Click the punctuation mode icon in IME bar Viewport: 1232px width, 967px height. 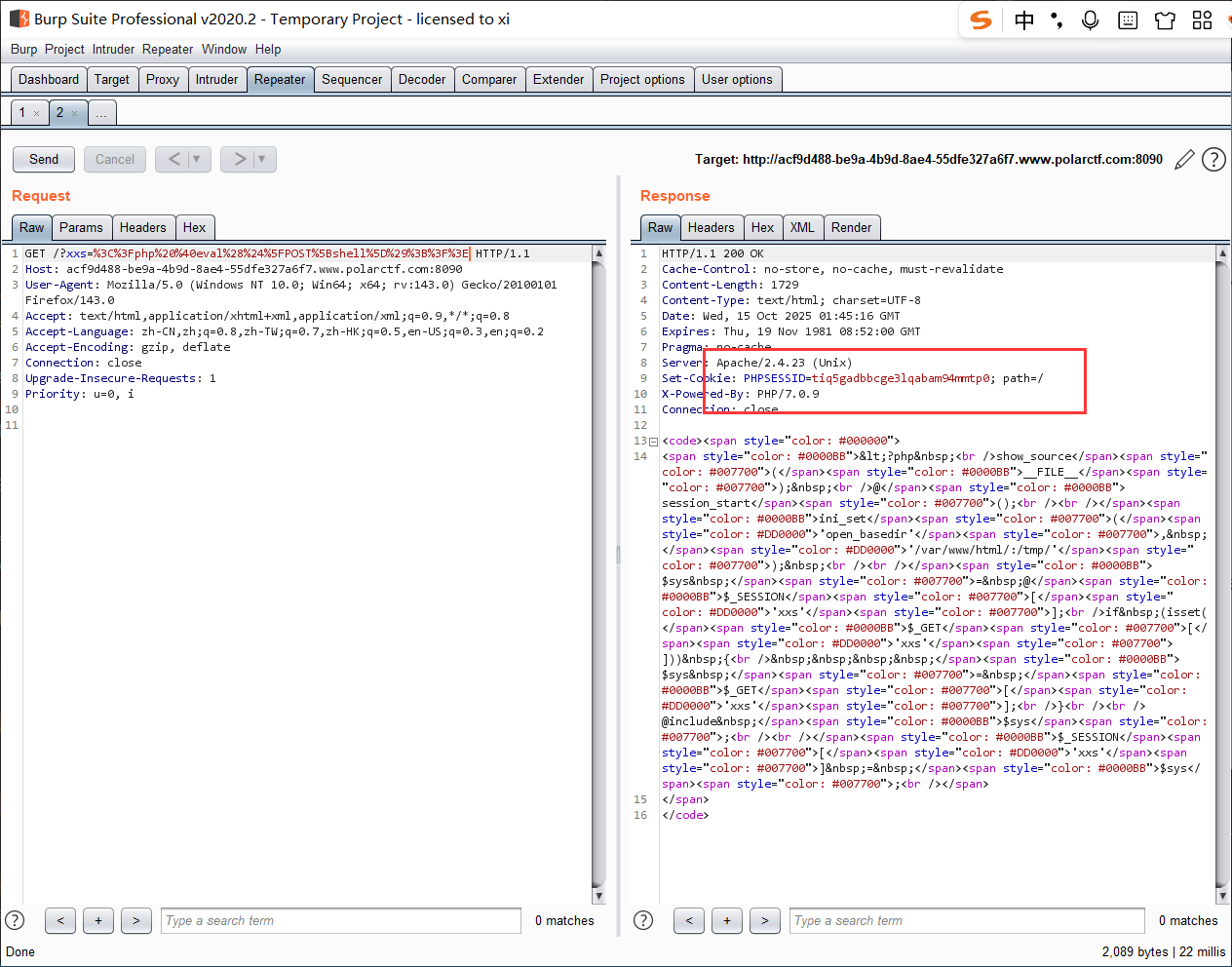tap(1057, 20)
